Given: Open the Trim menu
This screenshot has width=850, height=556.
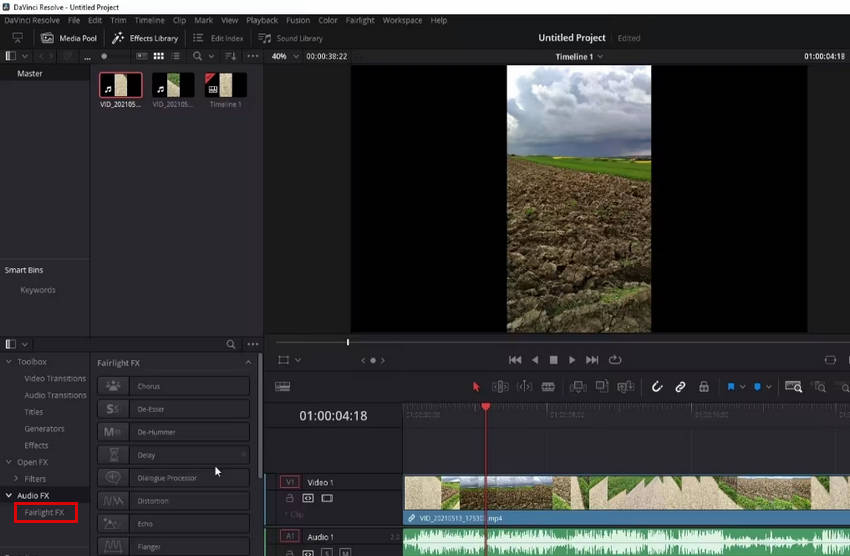Looking at the screenshot, I should (x=118, y=20).
